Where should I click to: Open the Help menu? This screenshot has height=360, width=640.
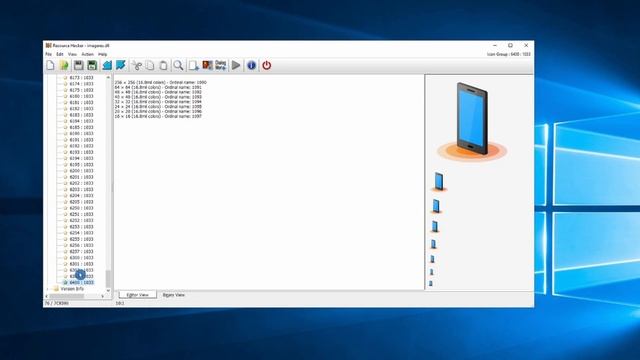click(x=102, y=54)
